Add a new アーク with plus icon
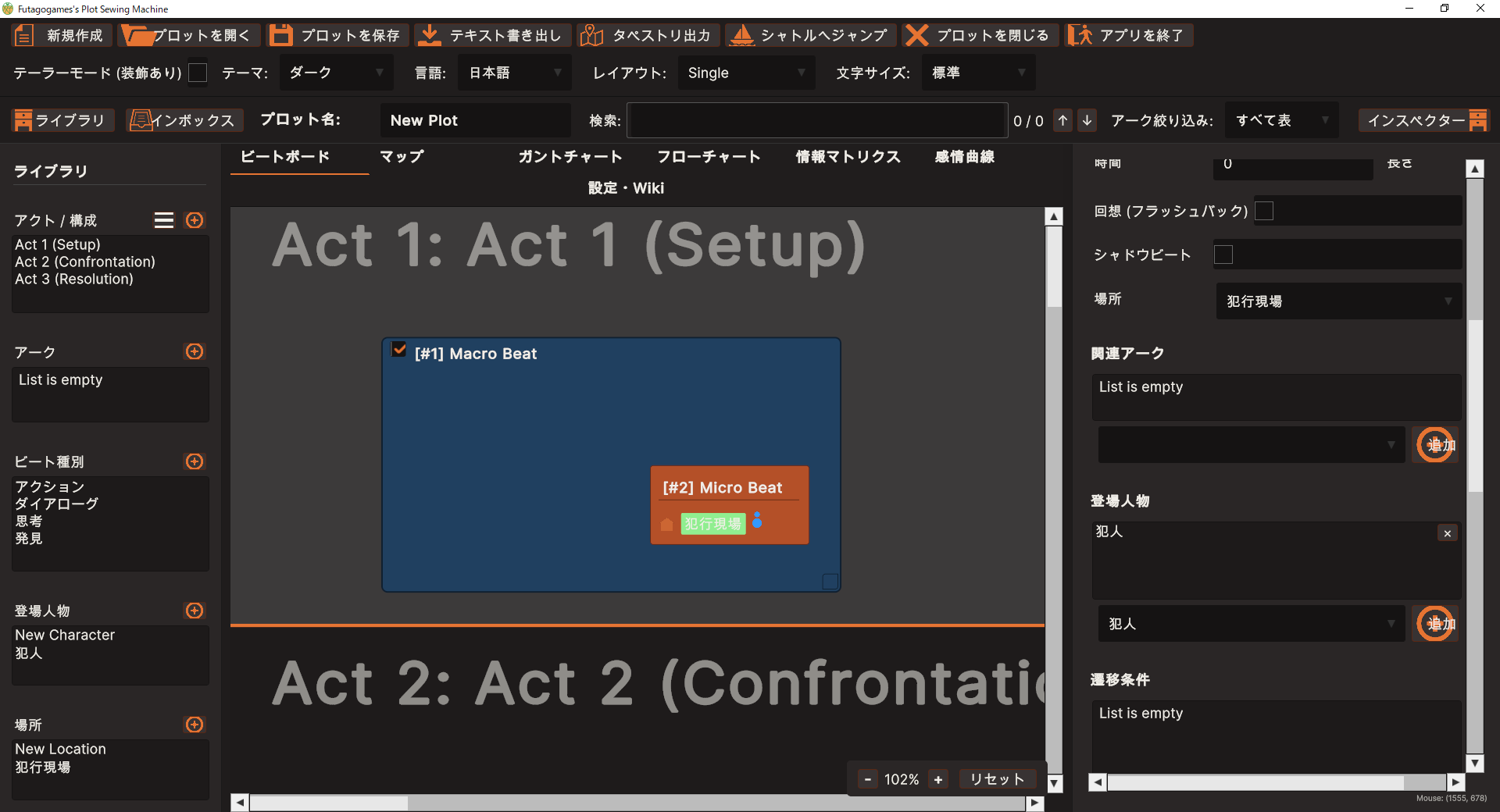Image resolution: width=1500 pixels, height=812 pixels. (x=195, y=351)
